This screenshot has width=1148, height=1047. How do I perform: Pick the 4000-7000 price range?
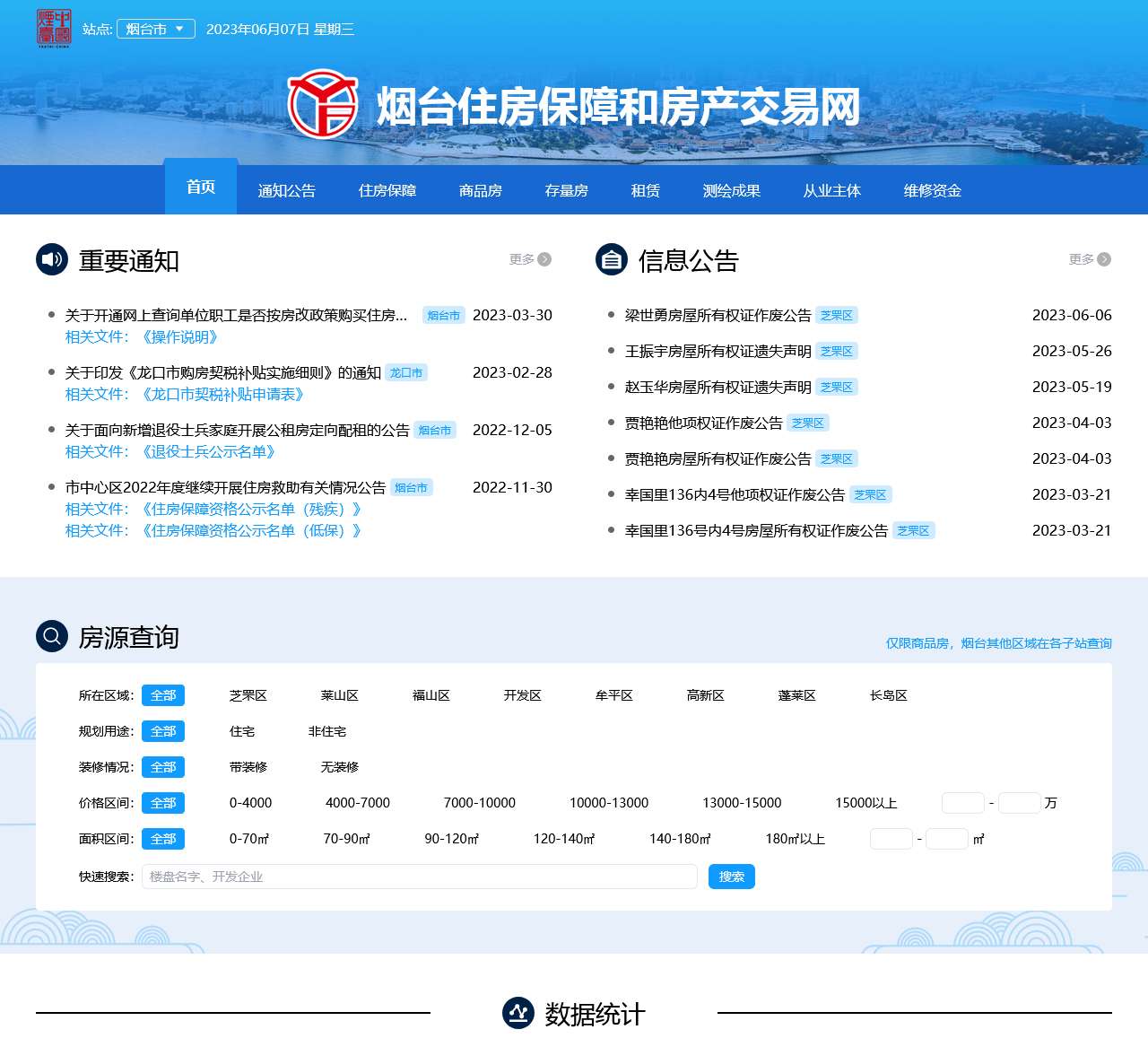(x=358, y=803)
